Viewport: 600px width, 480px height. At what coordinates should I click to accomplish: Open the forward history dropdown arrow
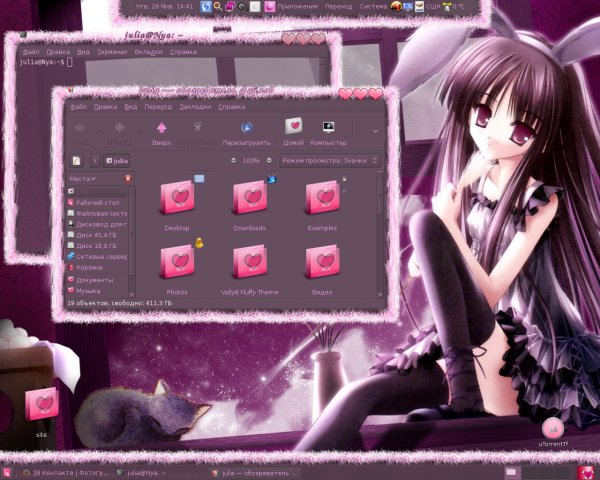click(x=140, y=131)
